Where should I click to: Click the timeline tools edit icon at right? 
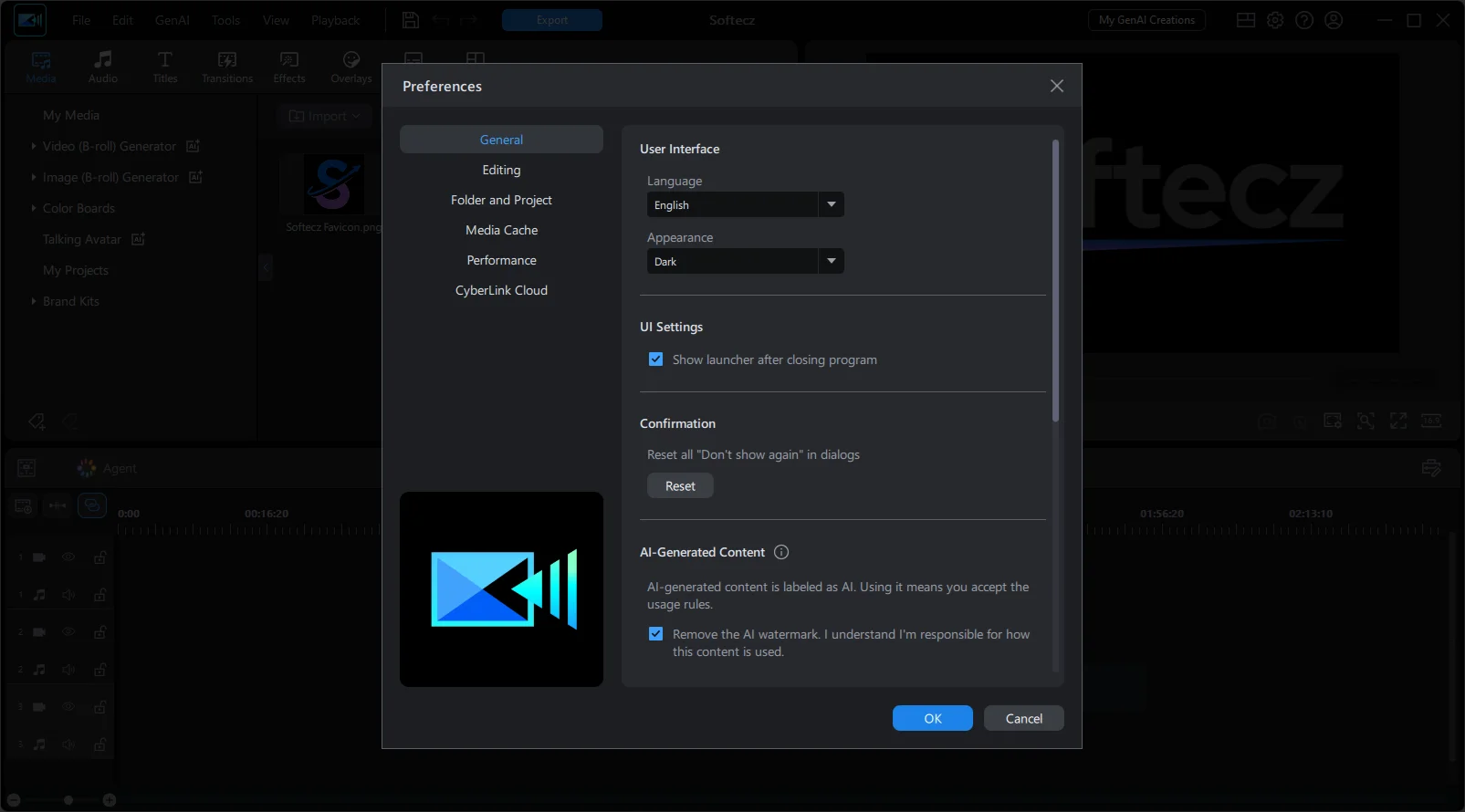point(1431,468)
